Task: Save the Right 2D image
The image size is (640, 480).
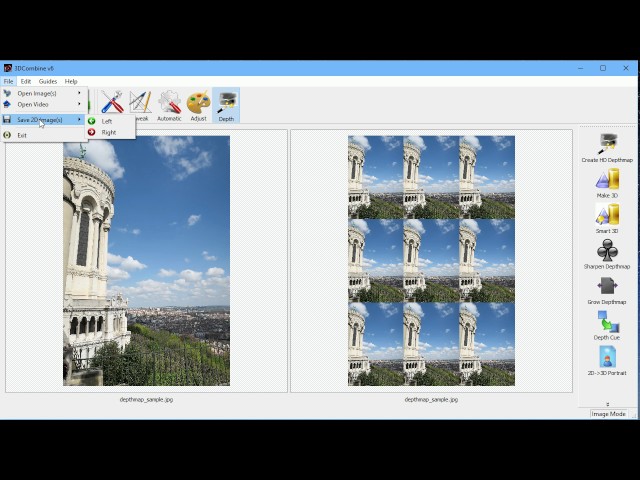Action: 110,132
